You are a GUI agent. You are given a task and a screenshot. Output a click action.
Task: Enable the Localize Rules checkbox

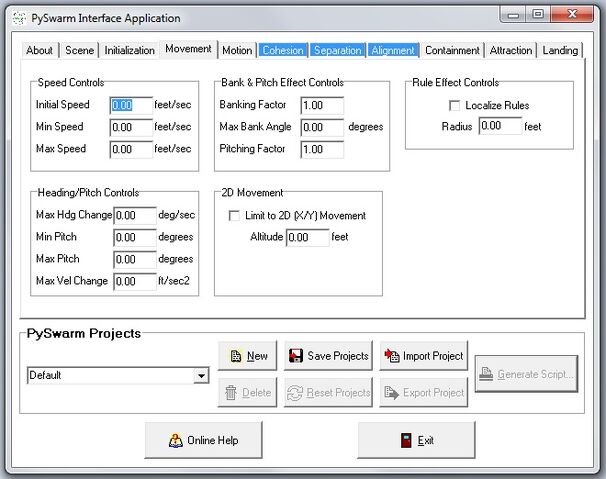point(454,105)
